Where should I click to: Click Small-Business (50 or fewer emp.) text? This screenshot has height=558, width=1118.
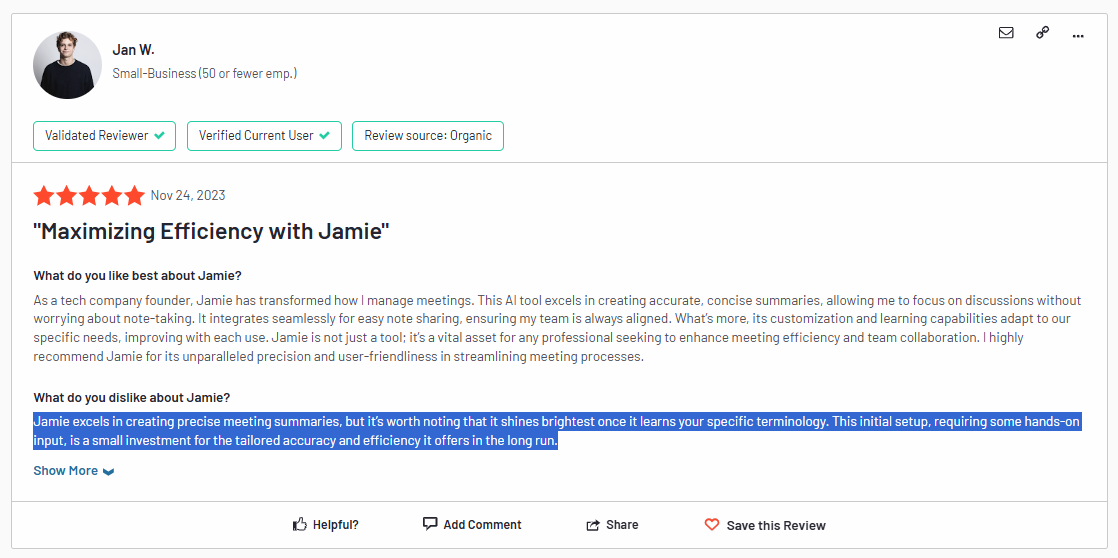205,73
